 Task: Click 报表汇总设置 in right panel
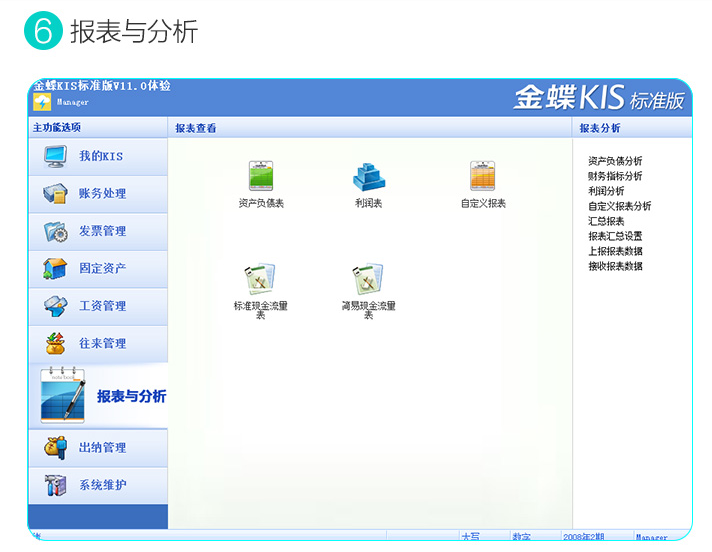click(x=615, y=236)
